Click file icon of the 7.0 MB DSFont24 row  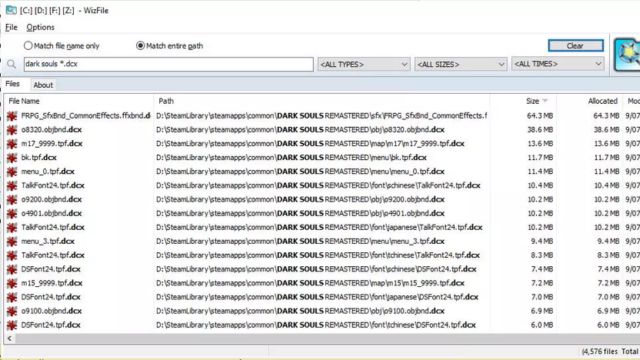[12, 297]
